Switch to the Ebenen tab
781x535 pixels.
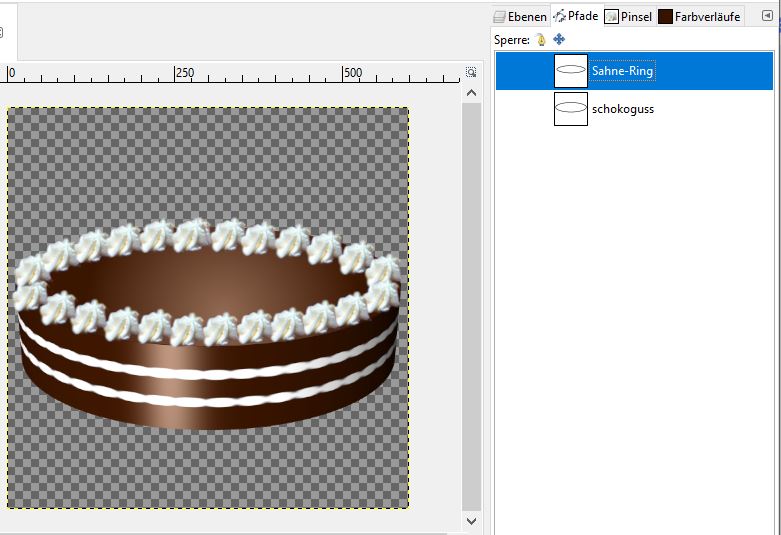coord(521,16)
